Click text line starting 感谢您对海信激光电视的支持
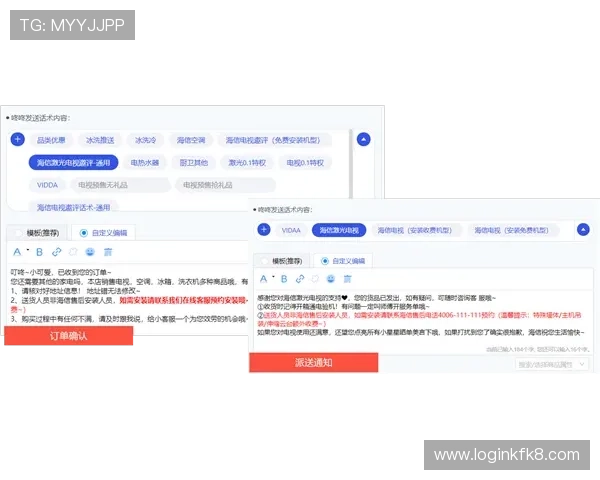The height and width of the screenshot is (480, 600). point(376,298)
